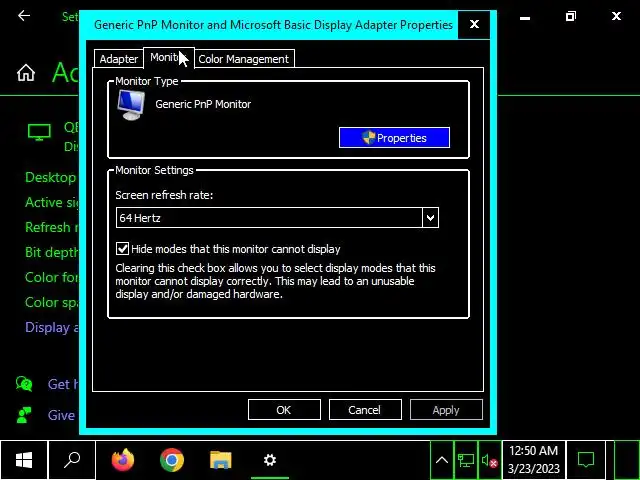Viewport: 640px width, 480px height.
Task: Cancel the monitor properties dialog
Action: [x=365, y=409]
